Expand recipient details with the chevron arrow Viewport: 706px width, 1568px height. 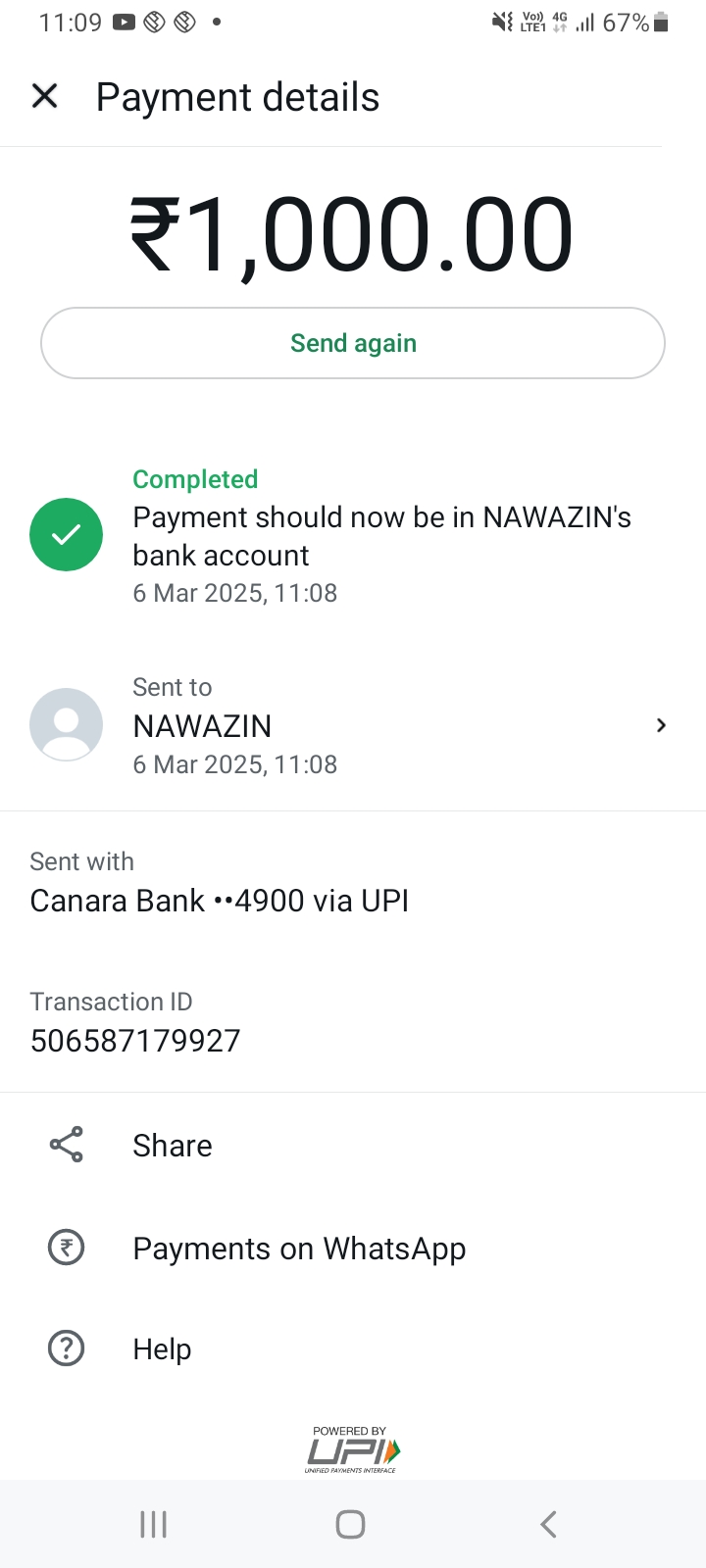tap(661, 725)
